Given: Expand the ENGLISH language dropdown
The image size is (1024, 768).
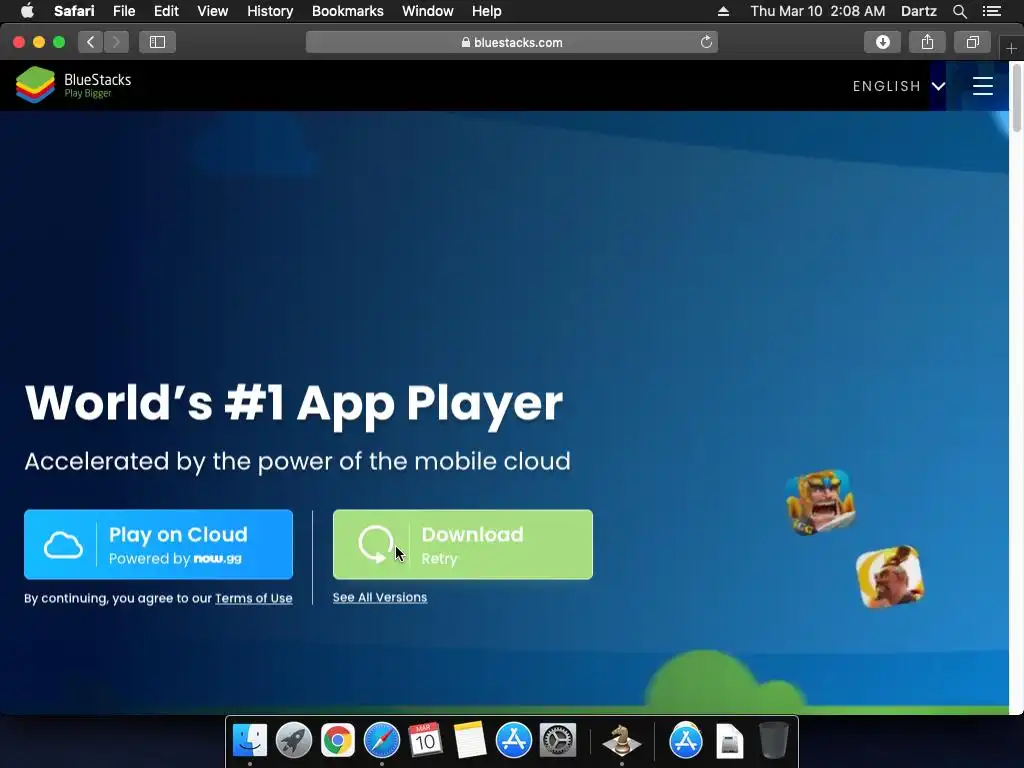Looking at the screenshot, I should point(899,86).
